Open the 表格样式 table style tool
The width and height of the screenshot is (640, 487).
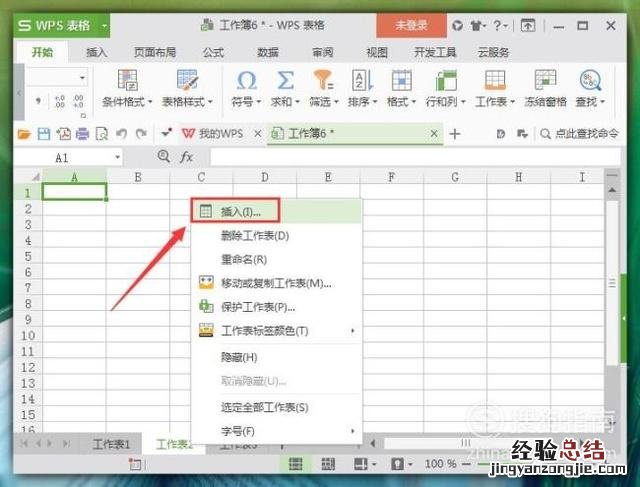click(x=187, y=82)
